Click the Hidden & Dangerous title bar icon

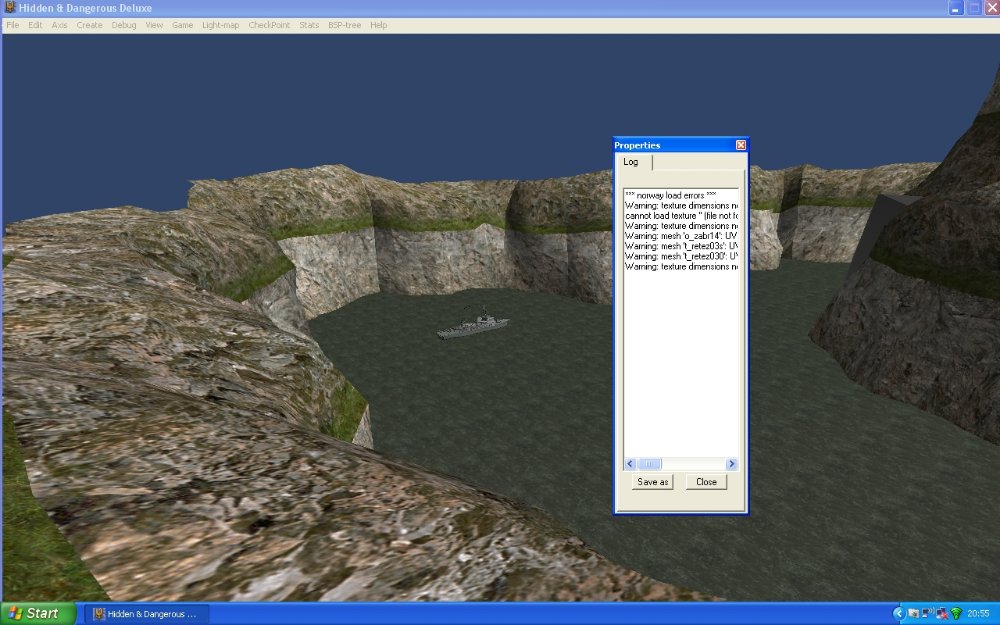(10, 8)
